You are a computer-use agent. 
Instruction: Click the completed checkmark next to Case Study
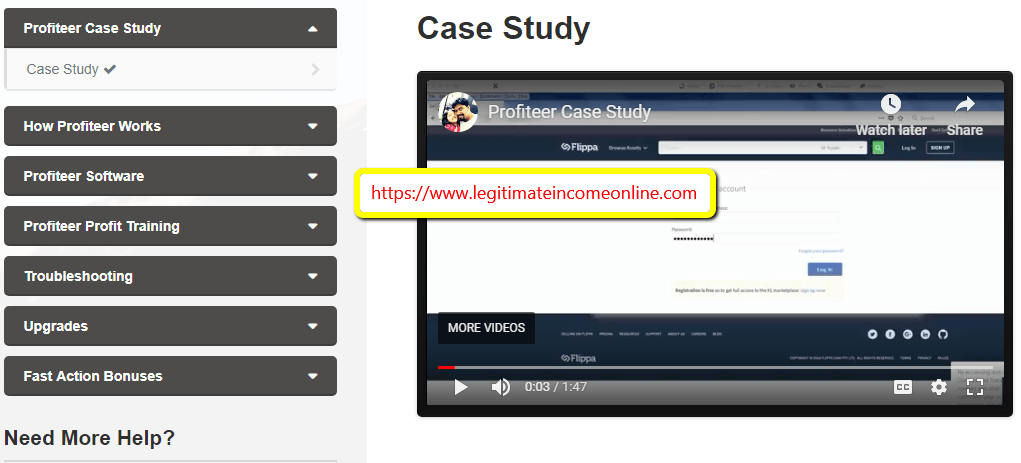point(110,69)
